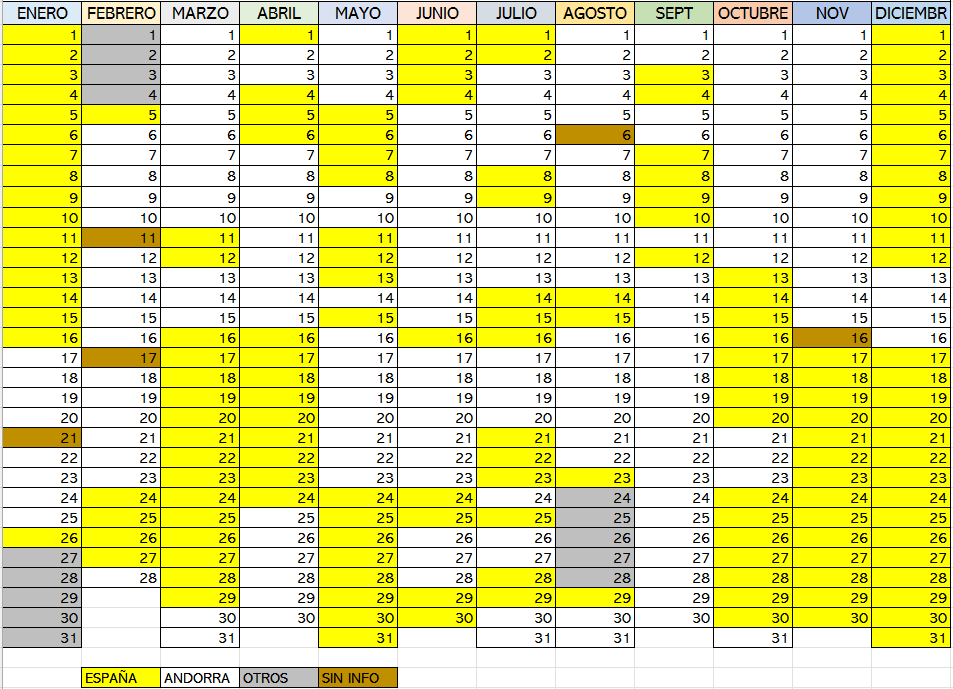Select gray cell 1 in FEBRERO column

(x=121, y=35)
